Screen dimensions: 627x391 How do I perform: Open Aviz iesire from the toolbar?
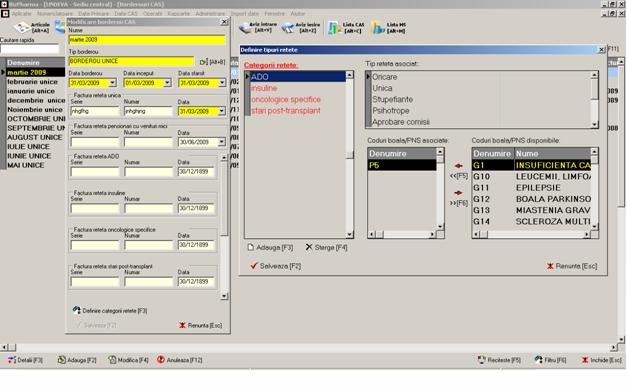point(287,28)
